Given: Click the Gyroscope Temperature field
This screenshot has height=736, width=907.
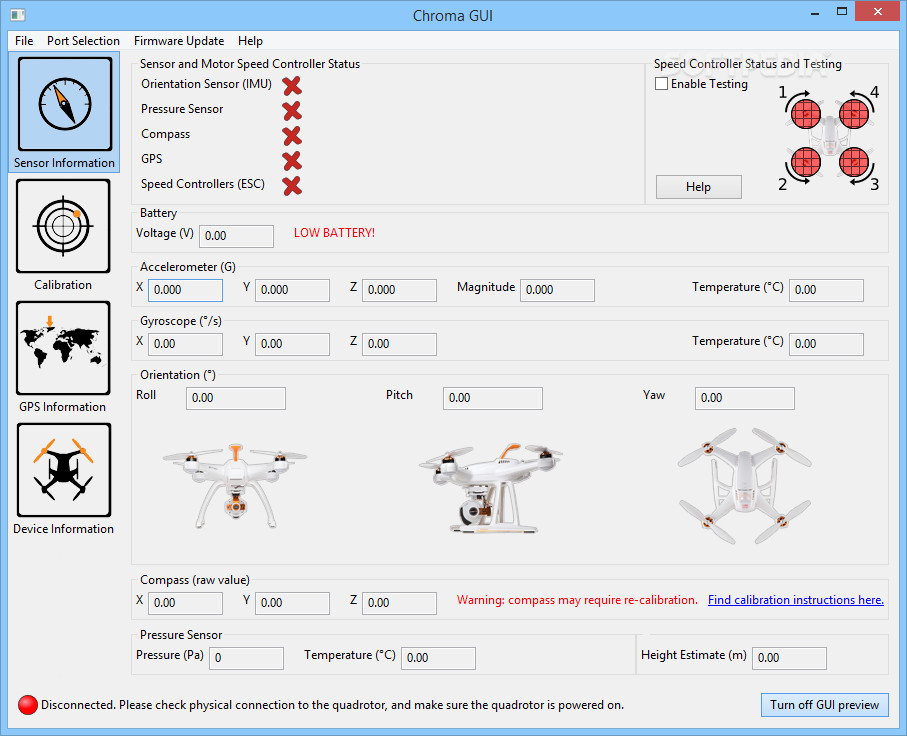Looking at the screenshot, I should coord(826,344).
